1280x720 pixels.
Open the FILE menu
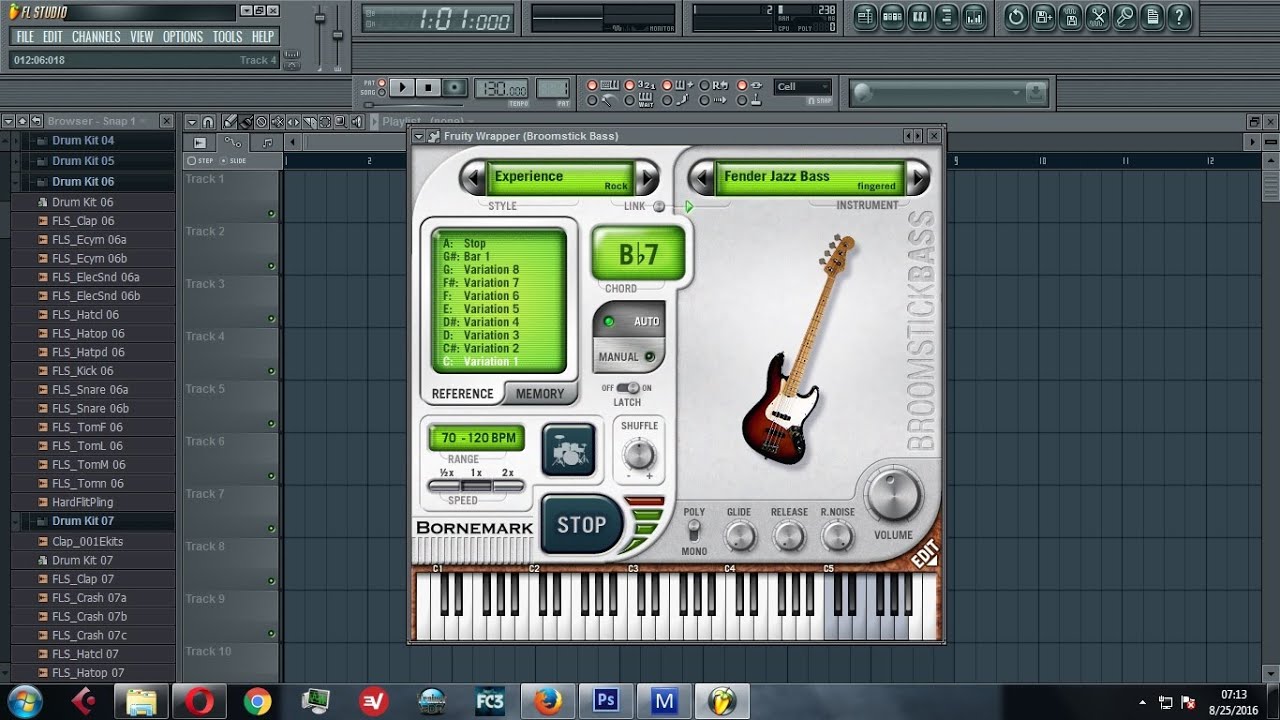pos(25,37)
